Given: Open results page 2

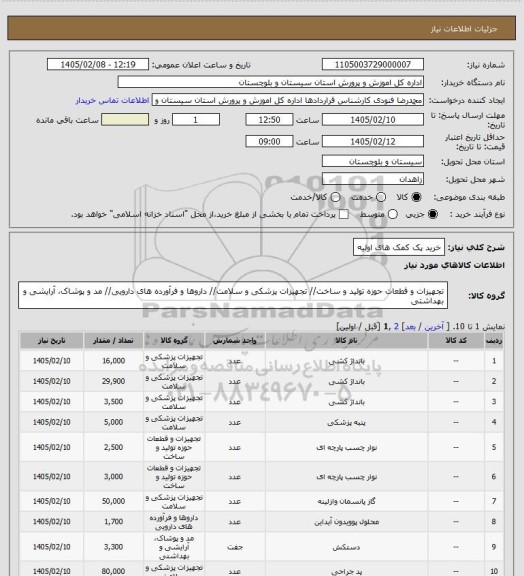Looking at the screenshot, I should click(x=396, y=327).
